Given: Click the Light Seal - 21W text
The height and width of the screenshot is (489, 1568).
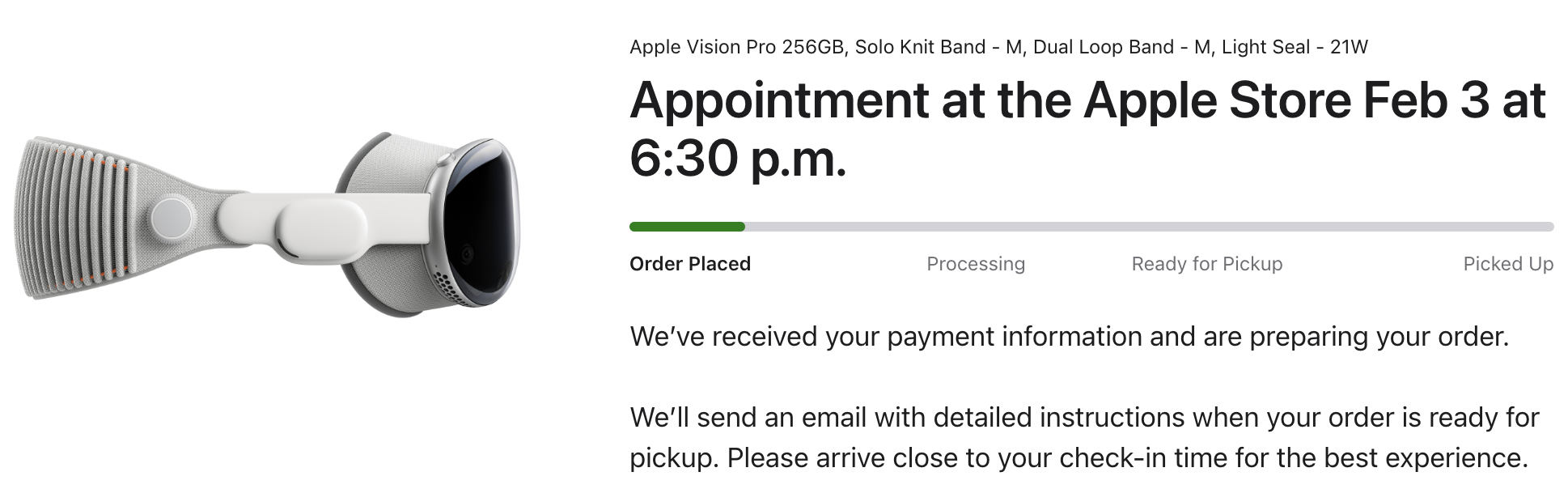Looking at the screenshot, I should click(x=1294, y=47).
